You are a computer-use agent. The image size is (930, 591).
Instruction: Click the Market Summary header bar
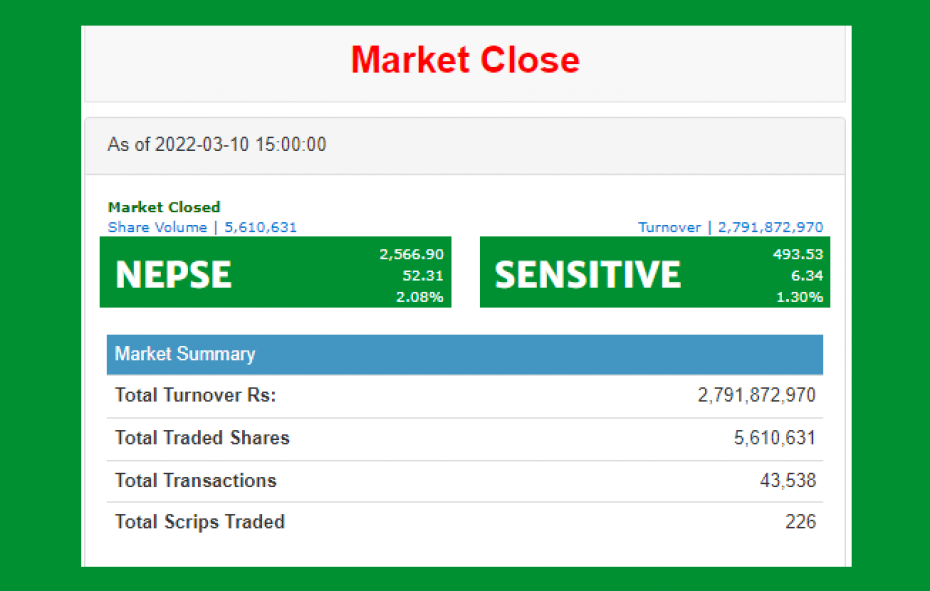pos(465,354)
